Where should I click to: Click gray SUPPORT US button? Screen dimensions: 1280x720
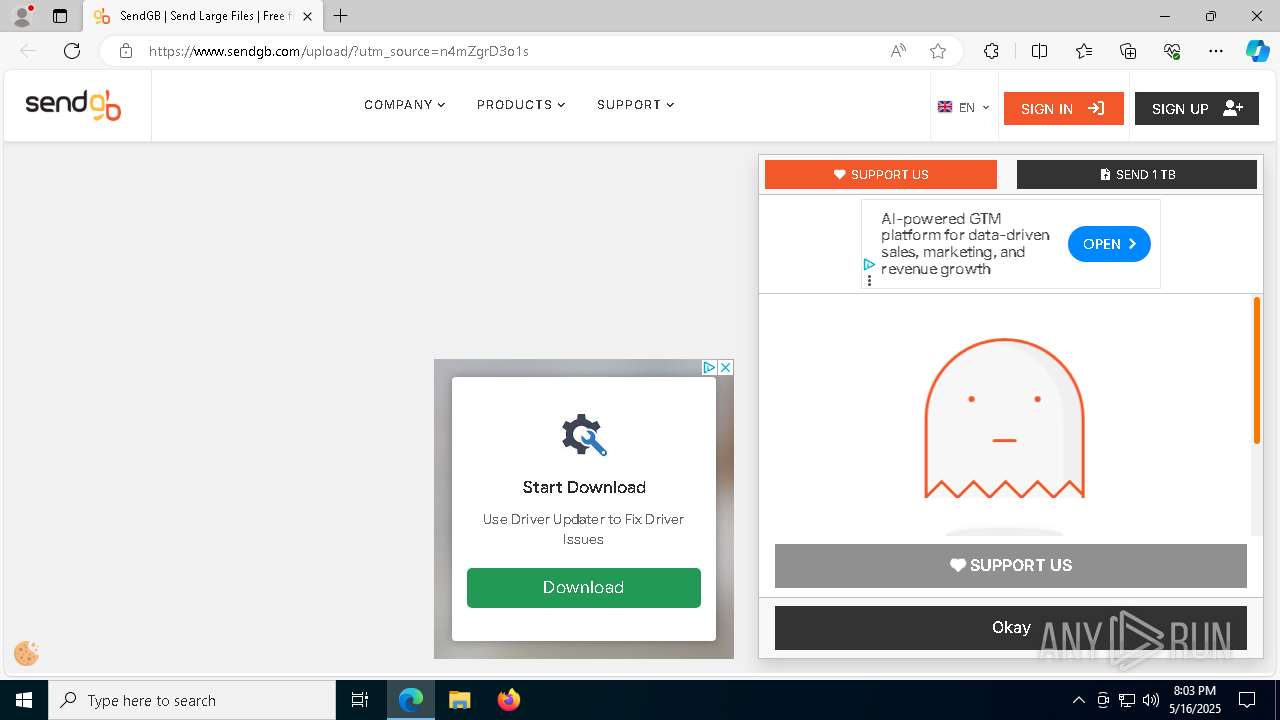pyautogui.click(x=1010, y=565)
